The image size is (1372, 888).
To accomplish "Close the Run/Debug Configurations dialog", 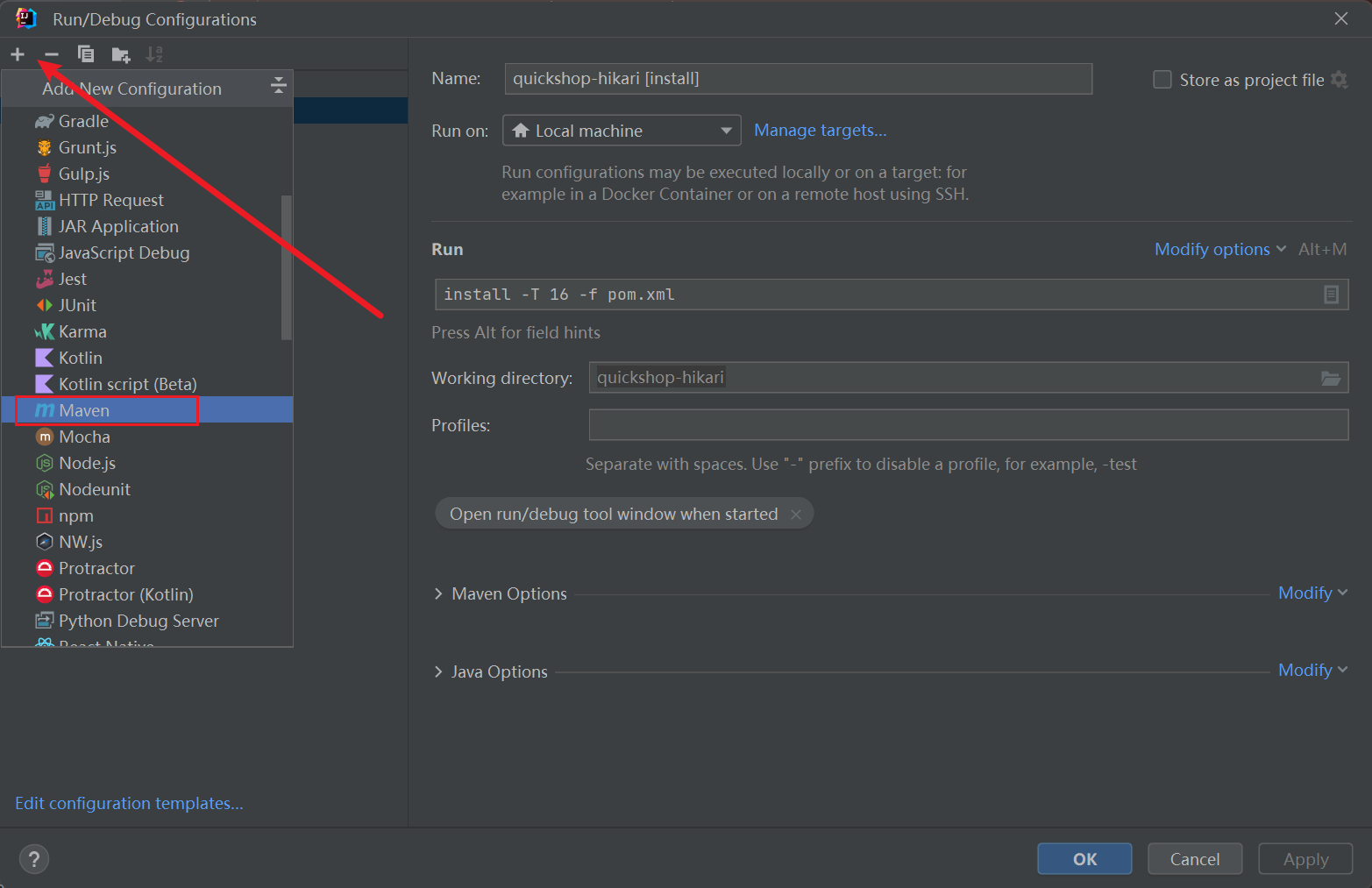I will [1341, 18].
